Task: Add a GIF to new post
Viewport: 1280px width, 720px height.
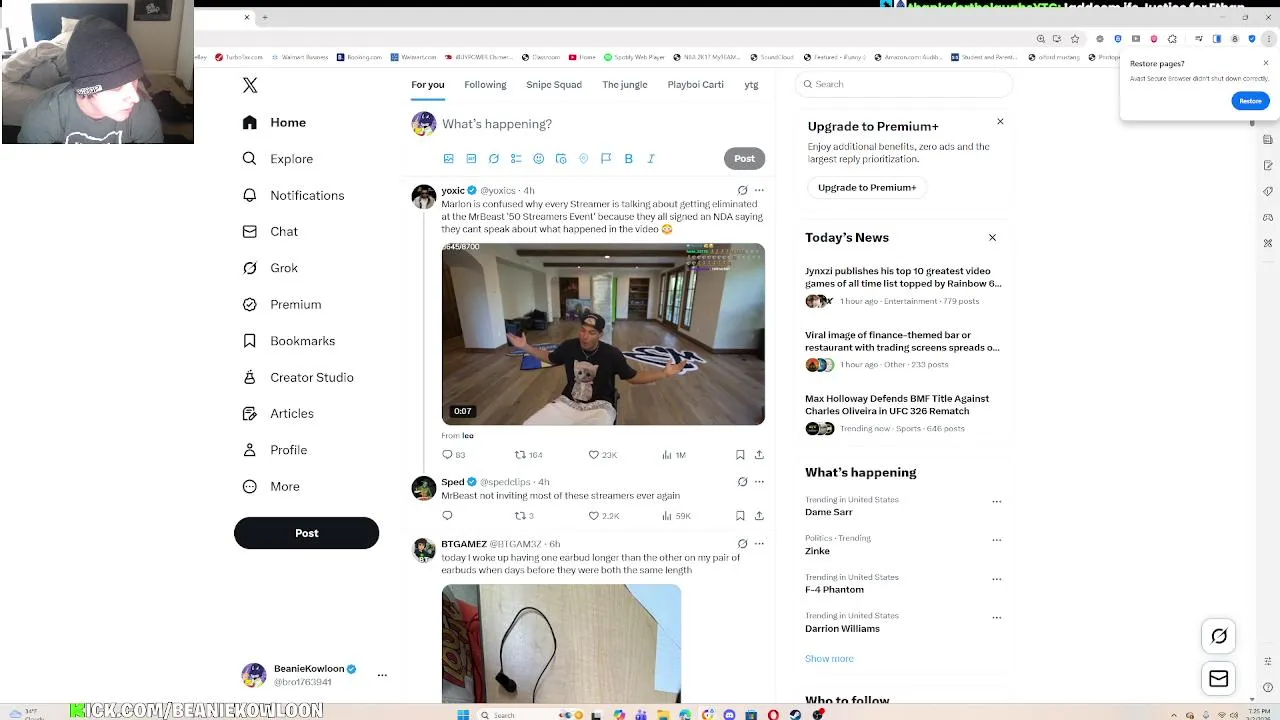Action: 471,159
